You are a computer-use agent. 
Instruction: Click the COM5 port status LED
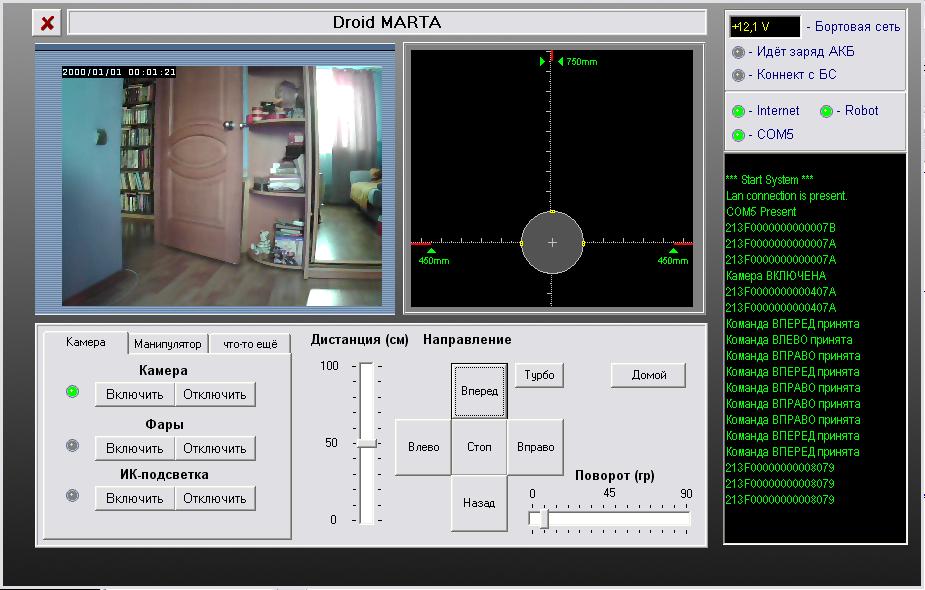pos(739,135)
